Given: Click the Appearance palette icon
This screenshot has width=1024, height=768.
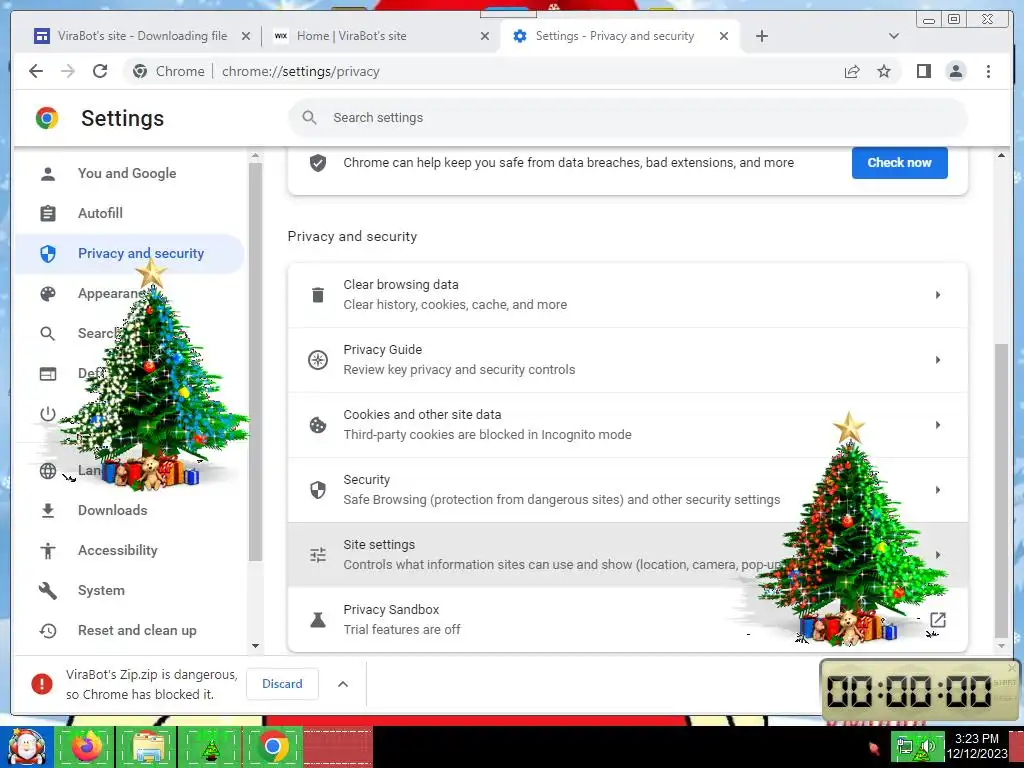Looking at the screenshot, I should (48, 294).
